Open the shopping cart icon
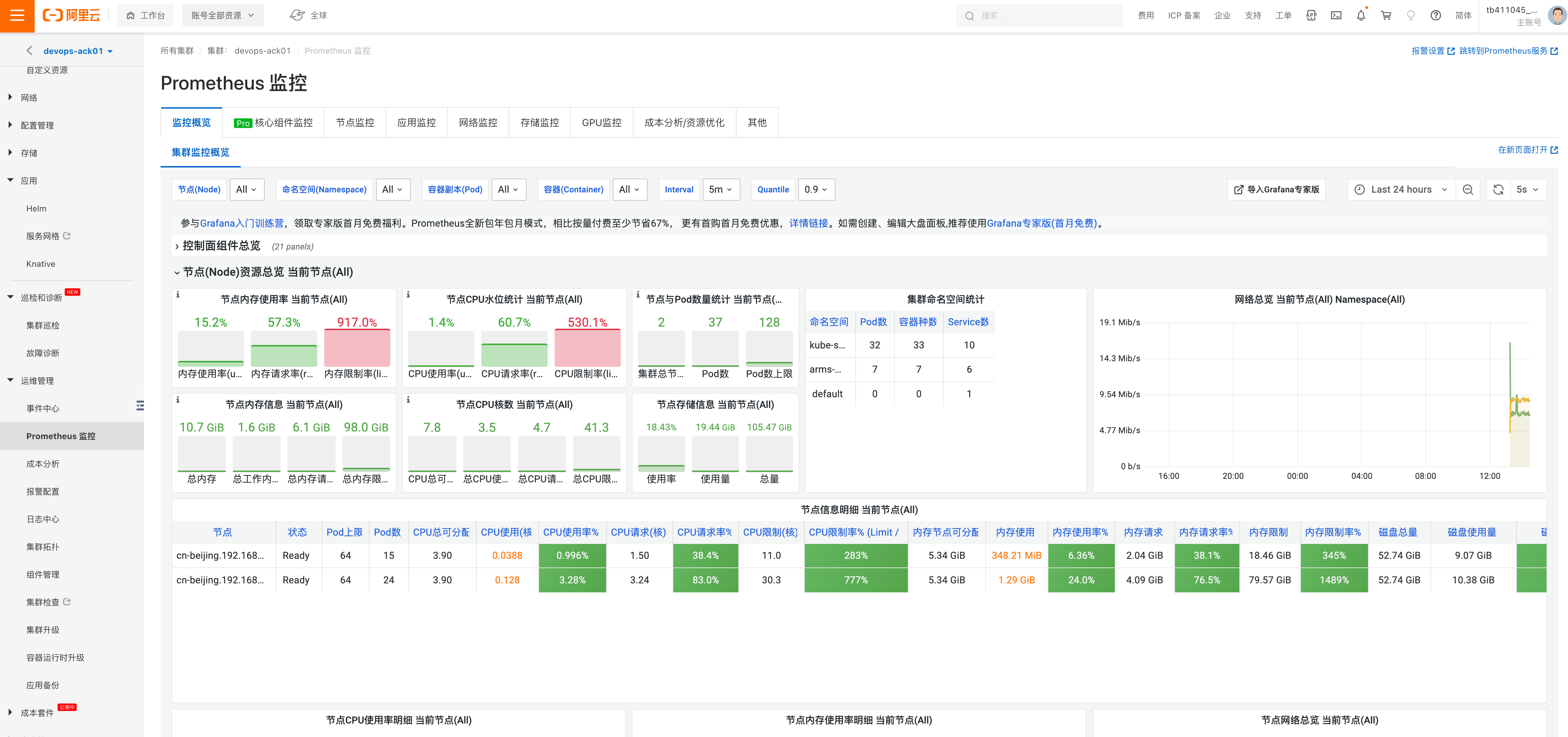The image size is (1568, 737). (x=1385, y=16)
